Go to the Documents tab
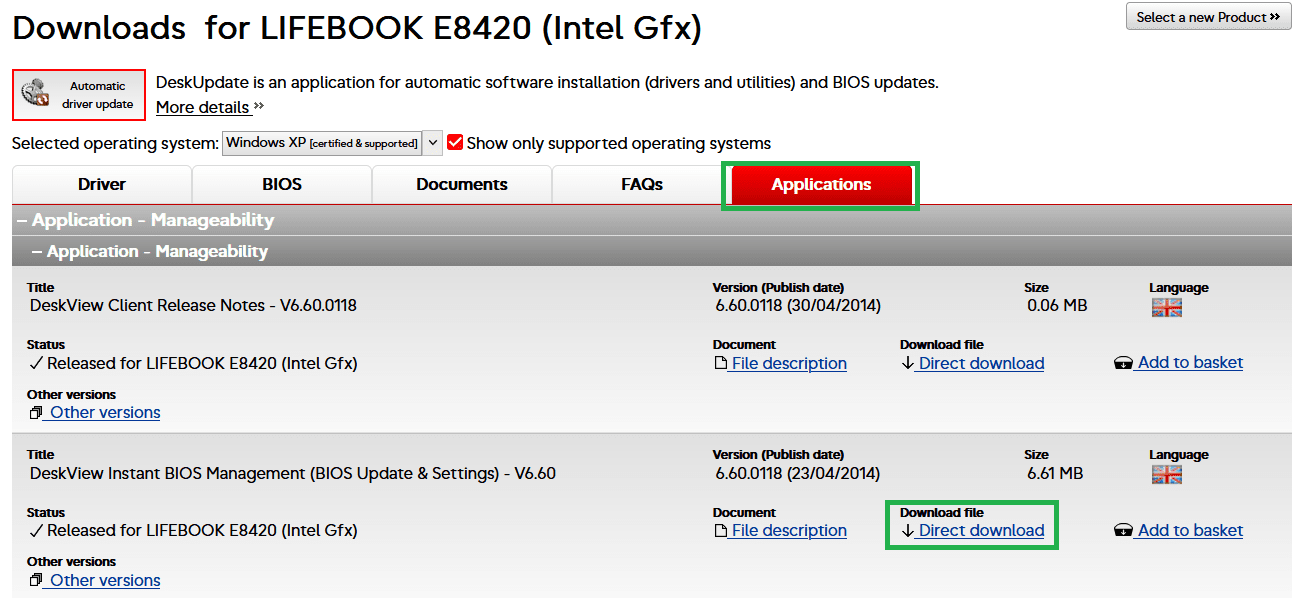 click(462, 185)
